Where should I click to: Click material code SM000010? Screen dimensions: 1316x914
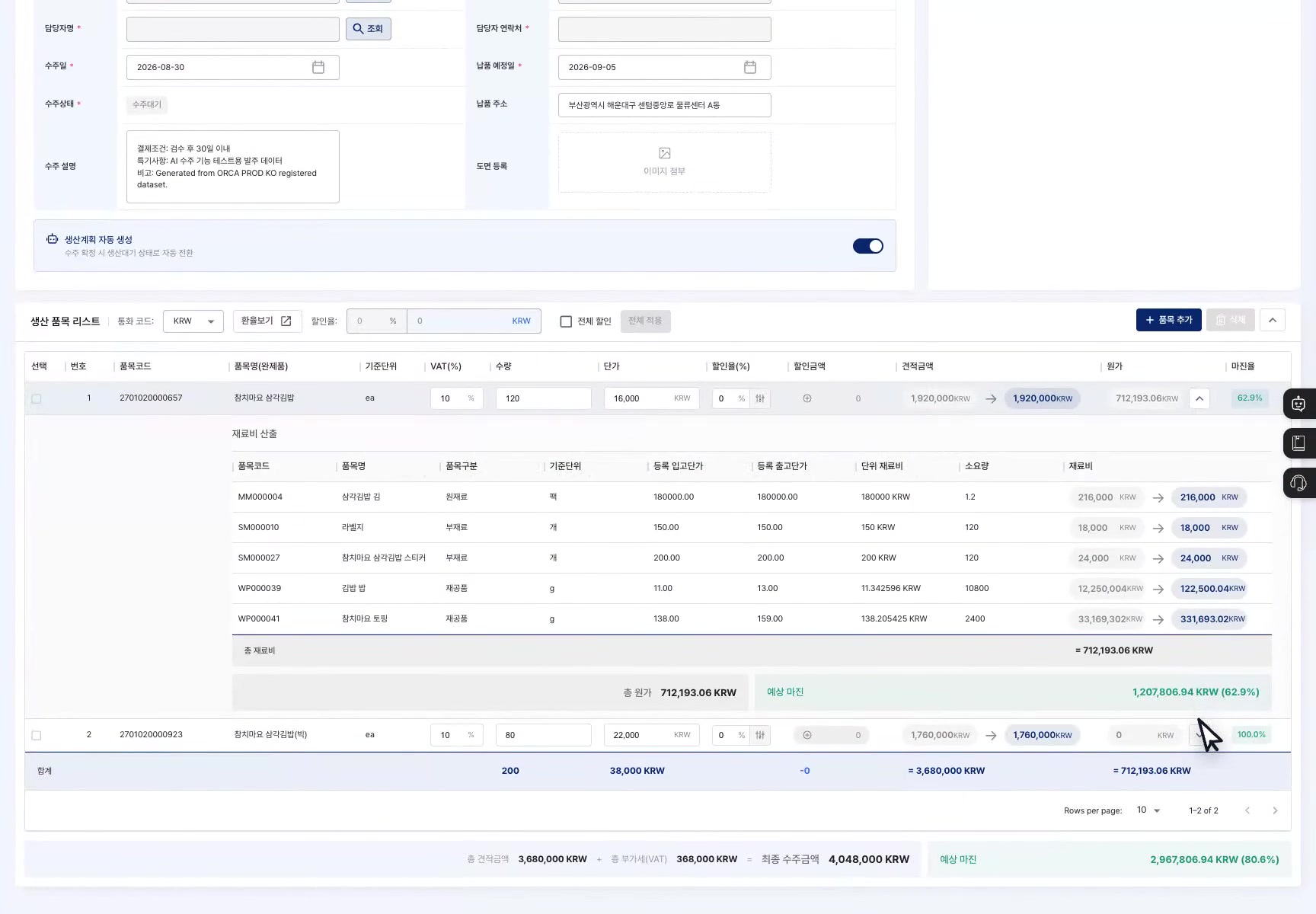click(259, 527)
